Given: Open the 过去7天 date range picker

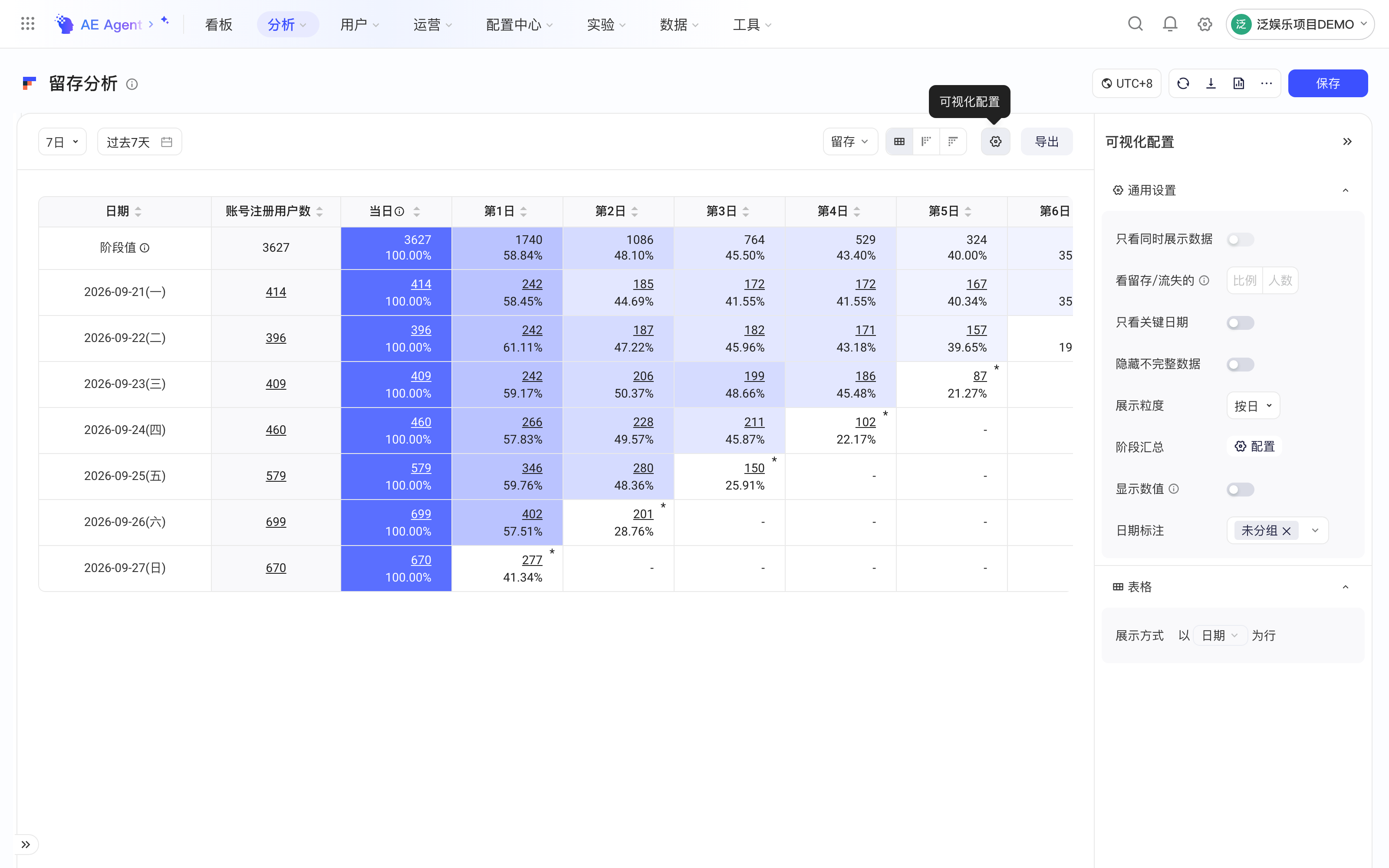Looking at the screenshot, I should tap(139, 142).
